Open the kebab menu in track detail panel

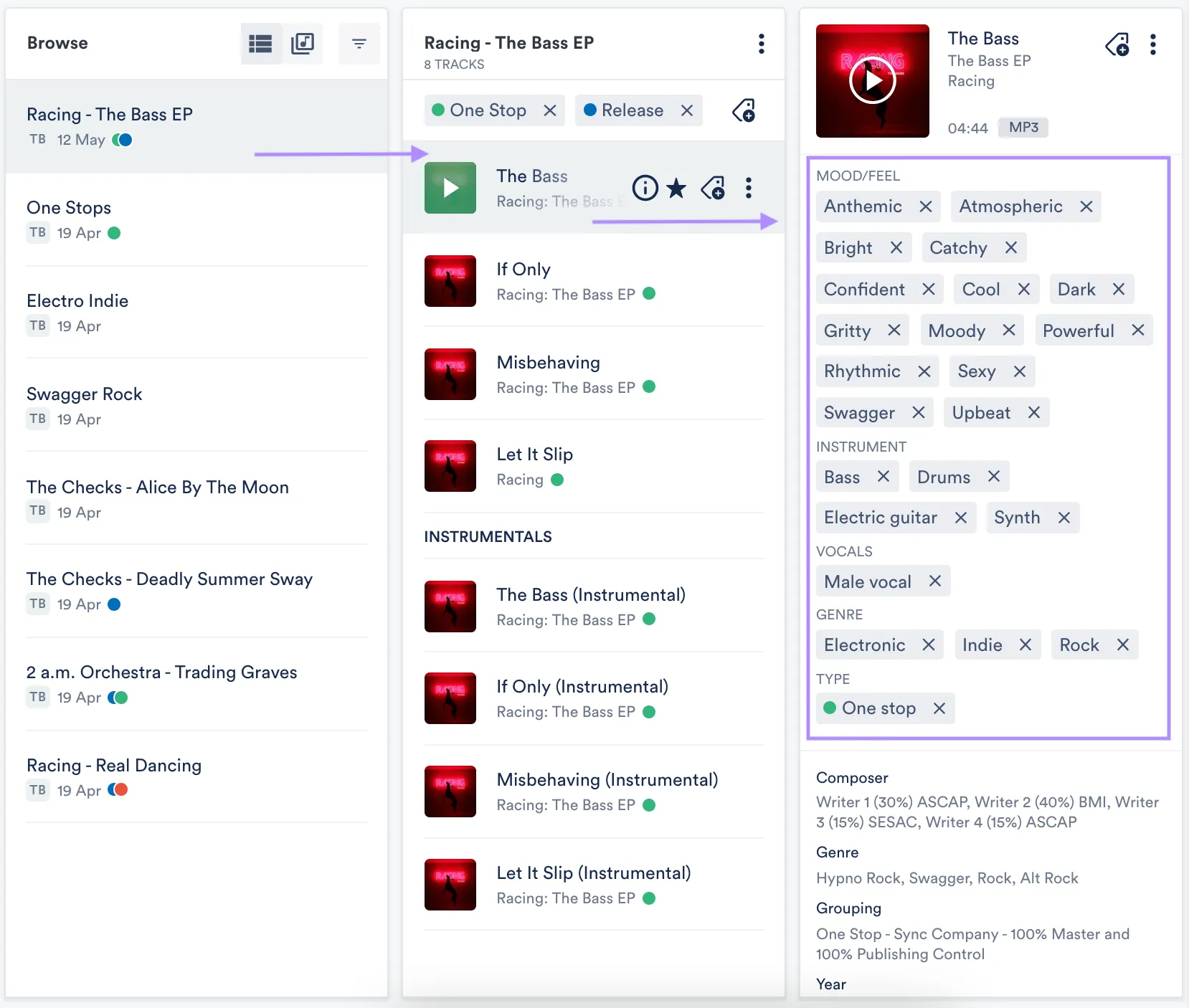(x=1153, y=44)
